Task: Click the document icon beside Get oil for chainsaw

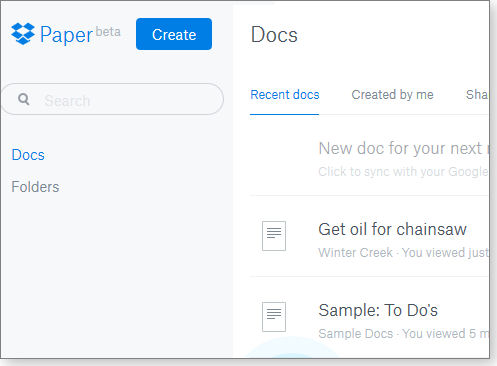Action: (x=274, y=236)
